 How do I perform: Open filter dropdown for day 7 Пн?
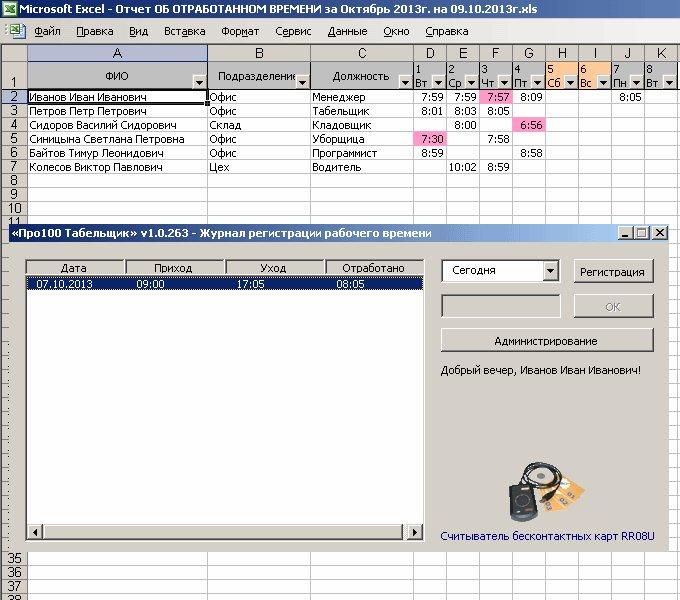637,82
